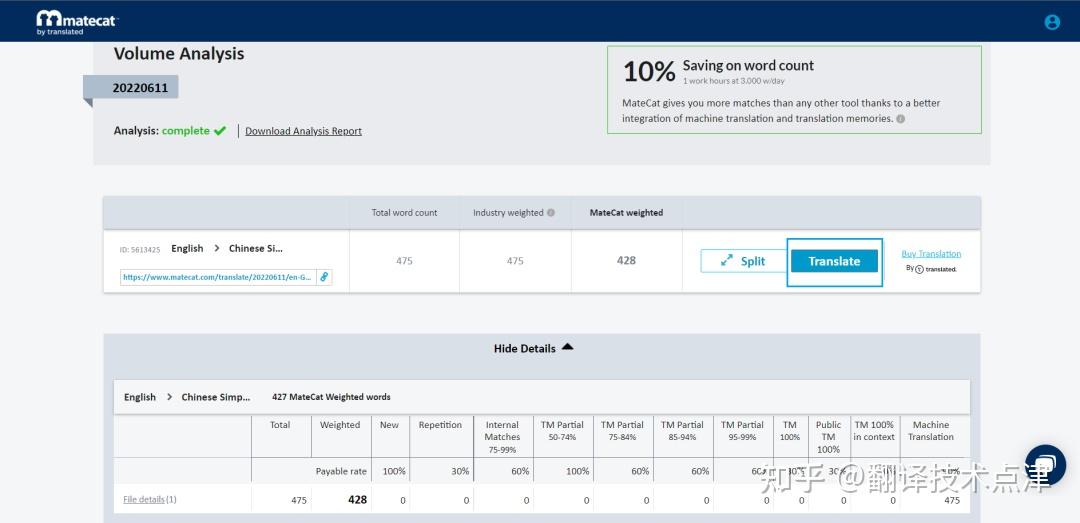This screenshot has height=523, width=1080.
Task: Click info icon next to Industry weighted
Action: coord(551,213)
